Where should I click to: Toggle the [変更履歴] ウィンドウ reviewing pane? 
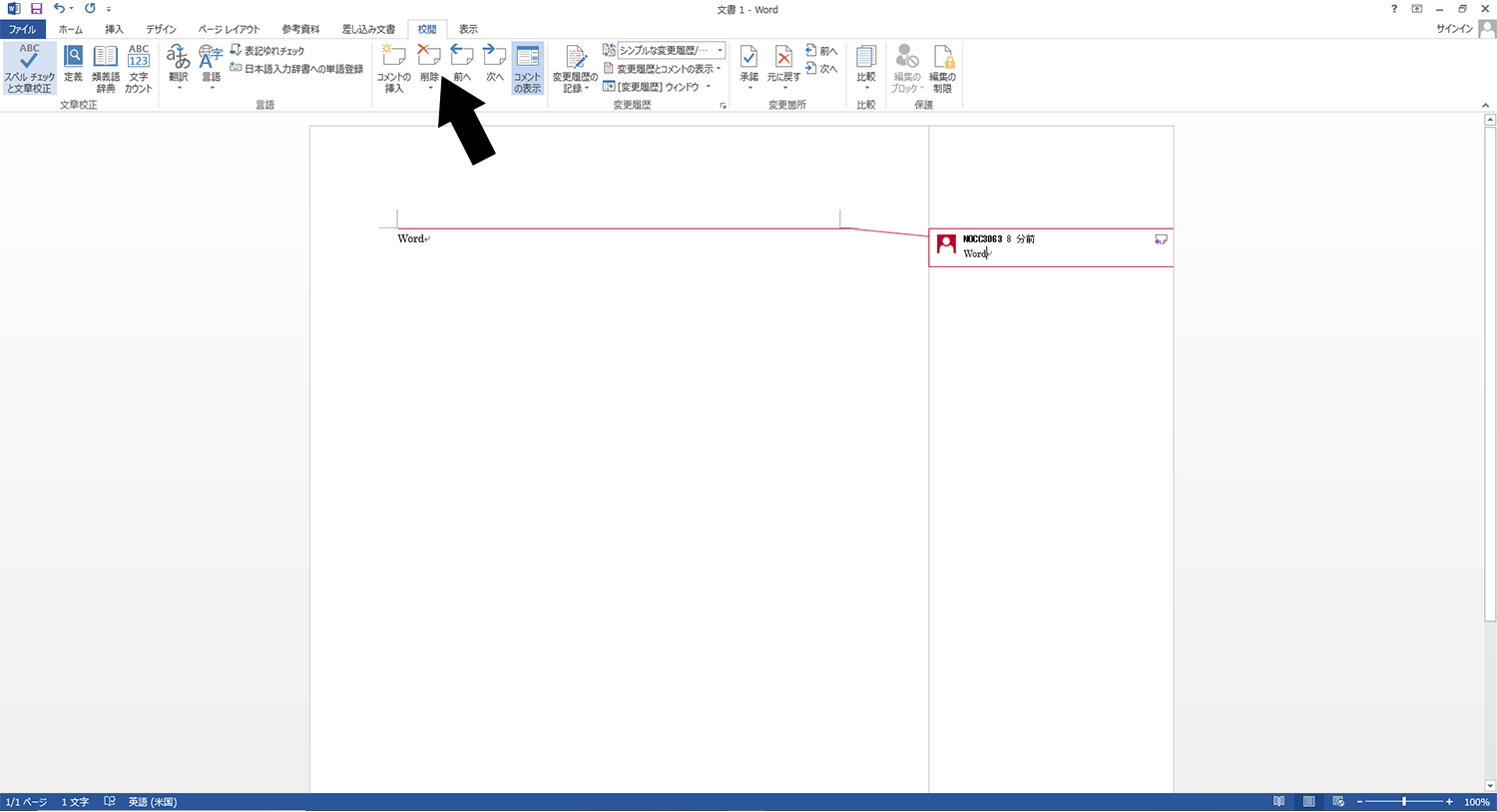[651, 87]
